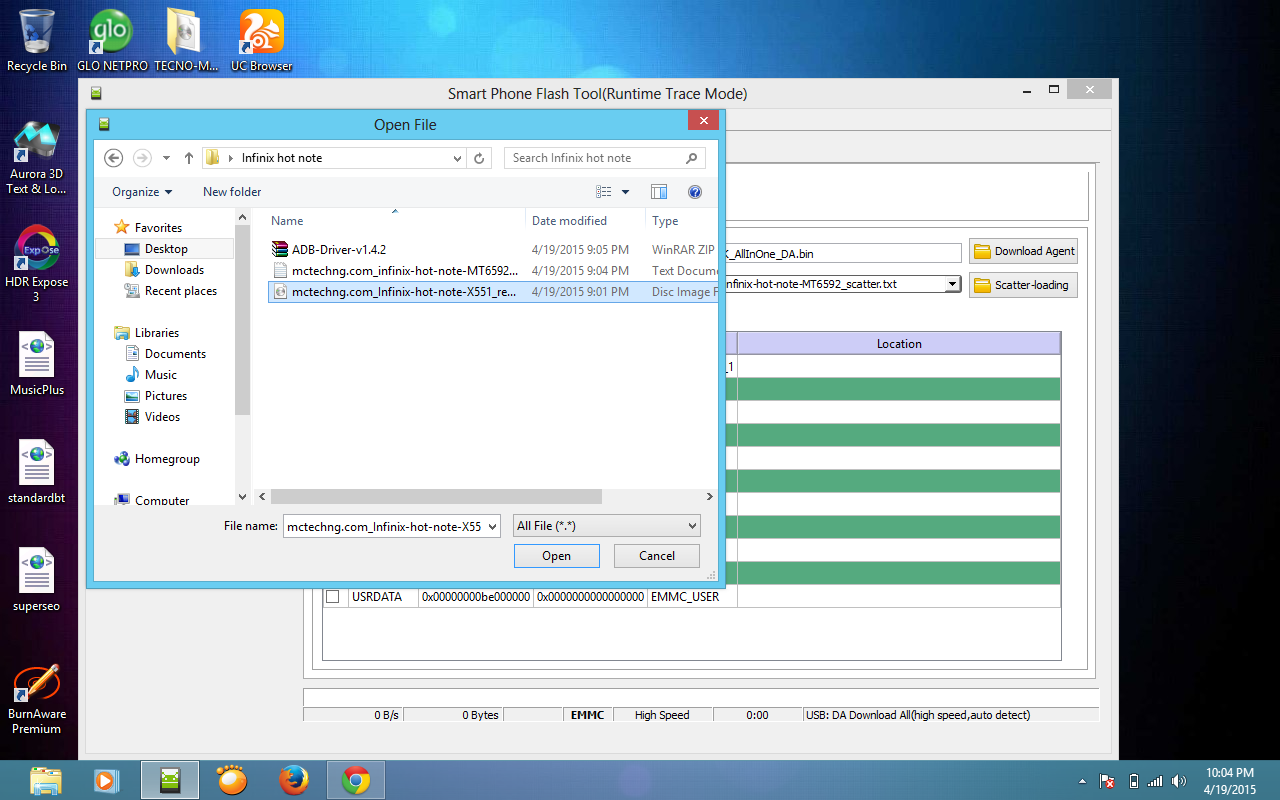Expand the File name history dropdown

click(x=492, y=526)
